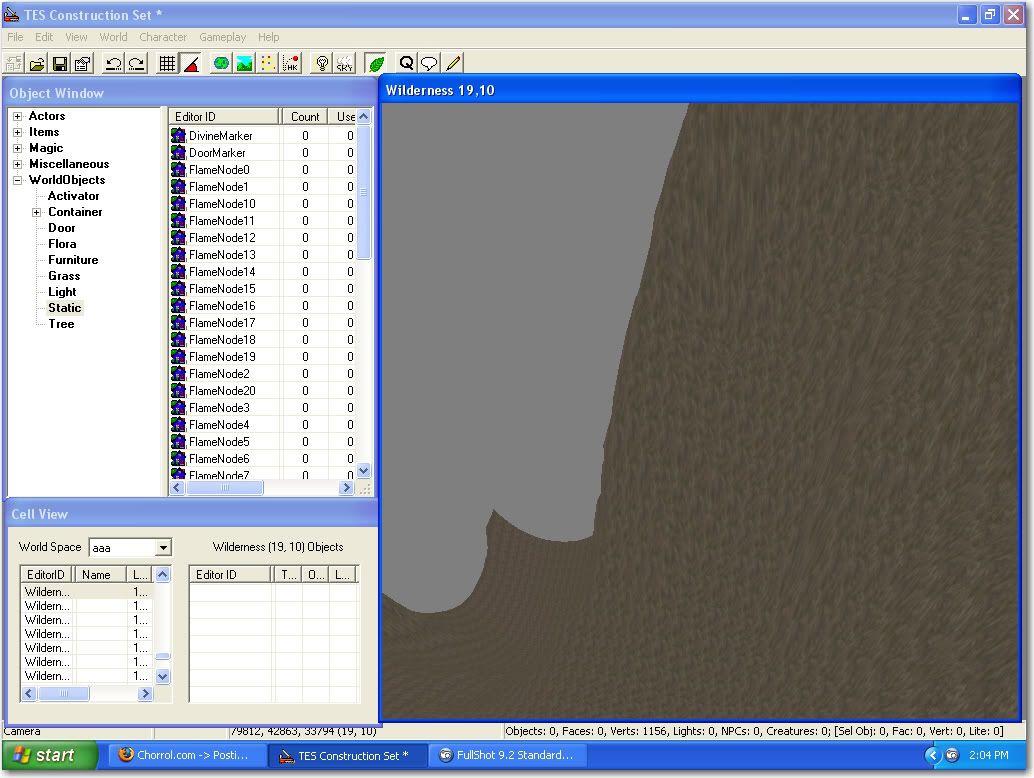The height and width of the screenshot is (778, 1034).
Task: Click the Undo arrow icon
Action: coord(113,63)
